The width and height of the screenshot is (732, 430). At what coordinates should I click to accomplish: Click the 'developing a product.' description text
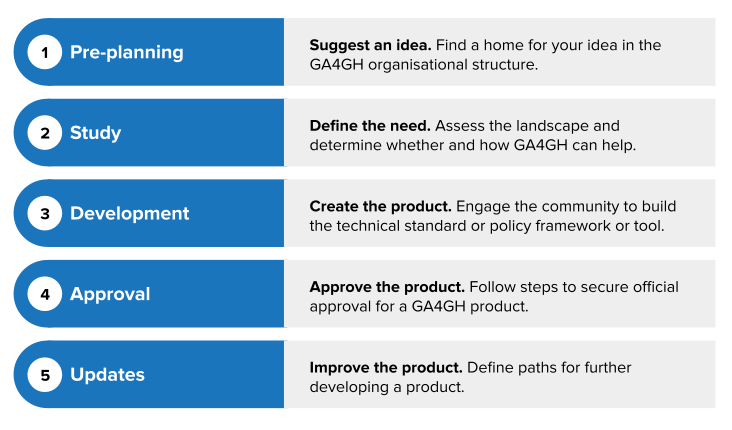(387, 386)
